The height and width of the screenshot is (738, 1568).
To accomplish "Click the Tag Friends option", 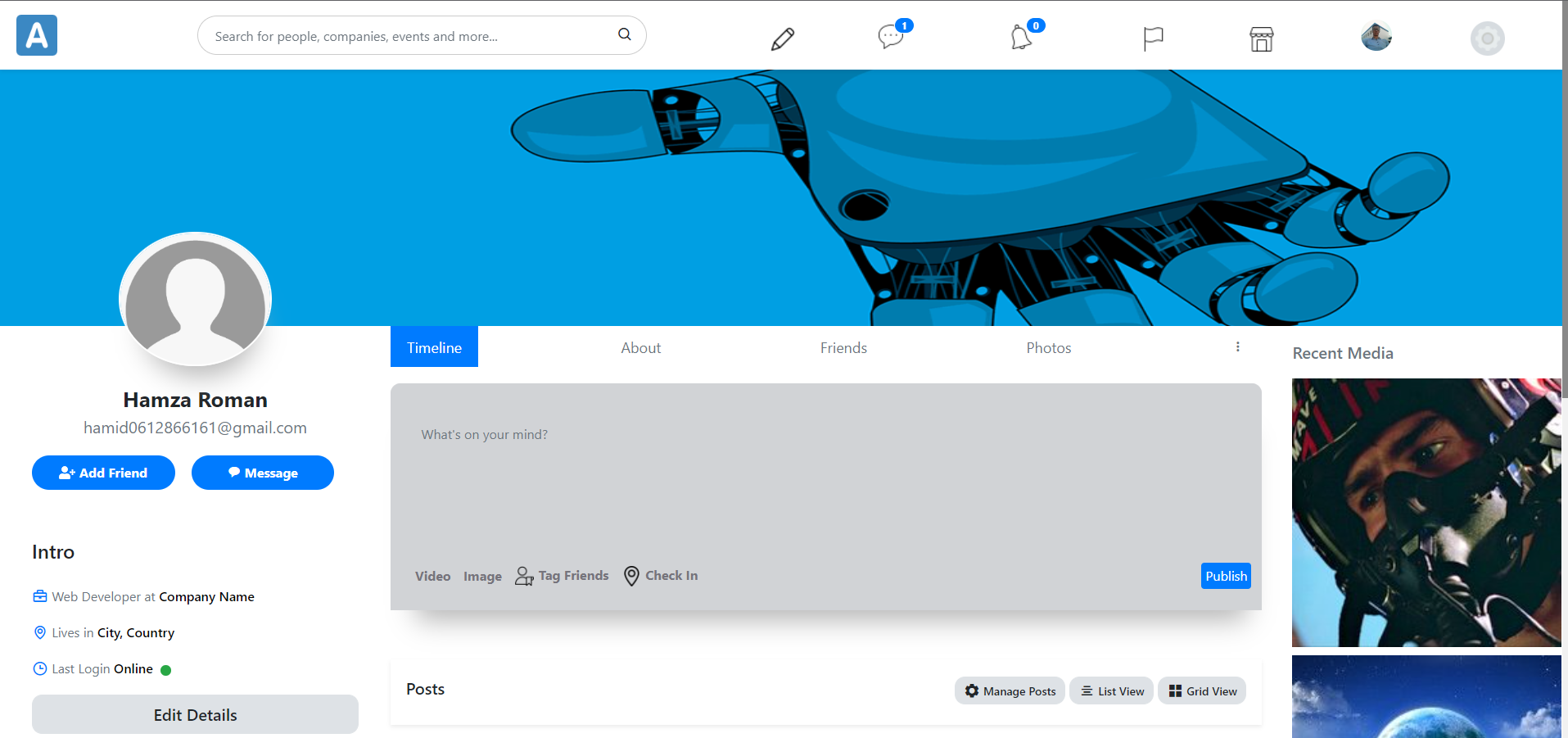I will click(x=562, y=576).
